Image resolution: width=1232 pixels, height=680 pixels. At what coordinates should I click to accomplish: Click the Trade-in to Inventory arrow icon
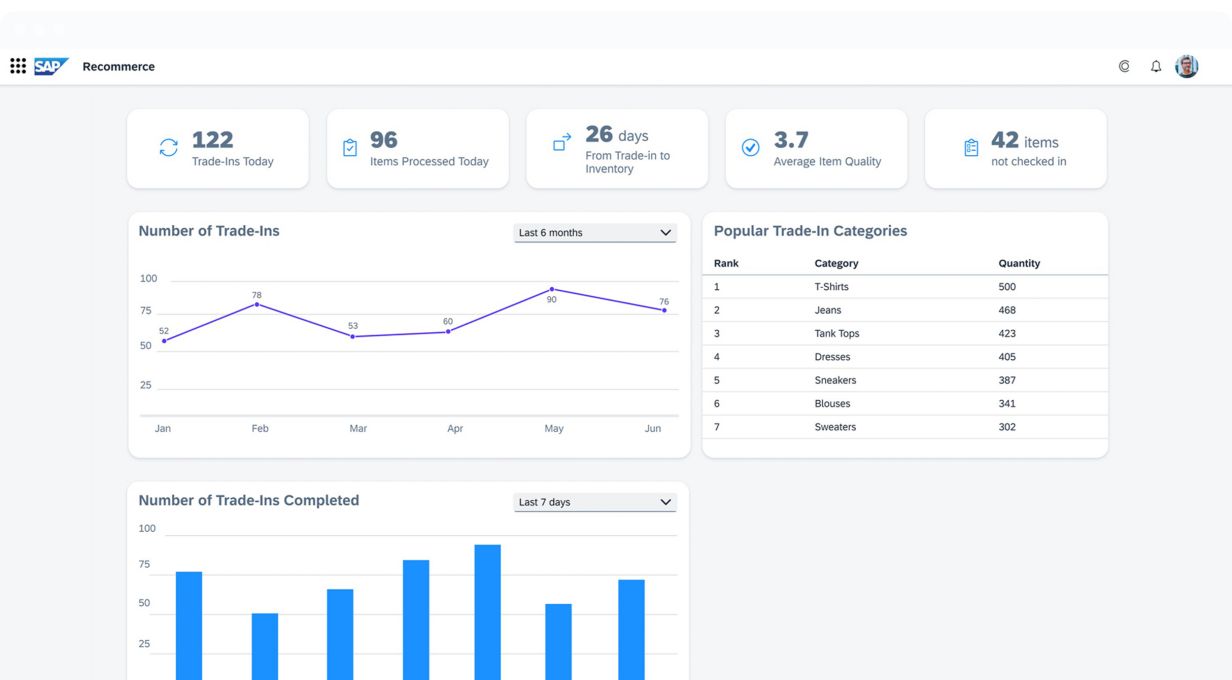(562, 143)
